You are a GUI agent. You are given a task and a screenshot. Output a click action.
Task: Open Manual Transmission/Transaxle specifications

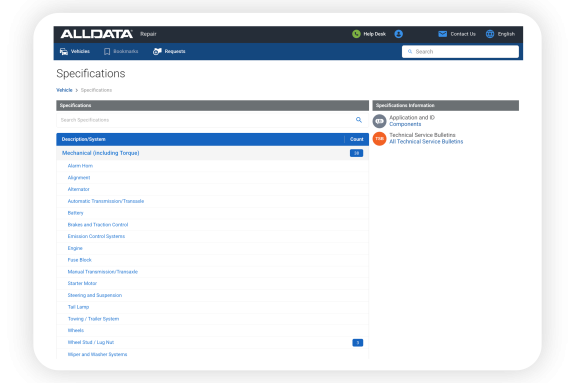[x=103, y=272]
